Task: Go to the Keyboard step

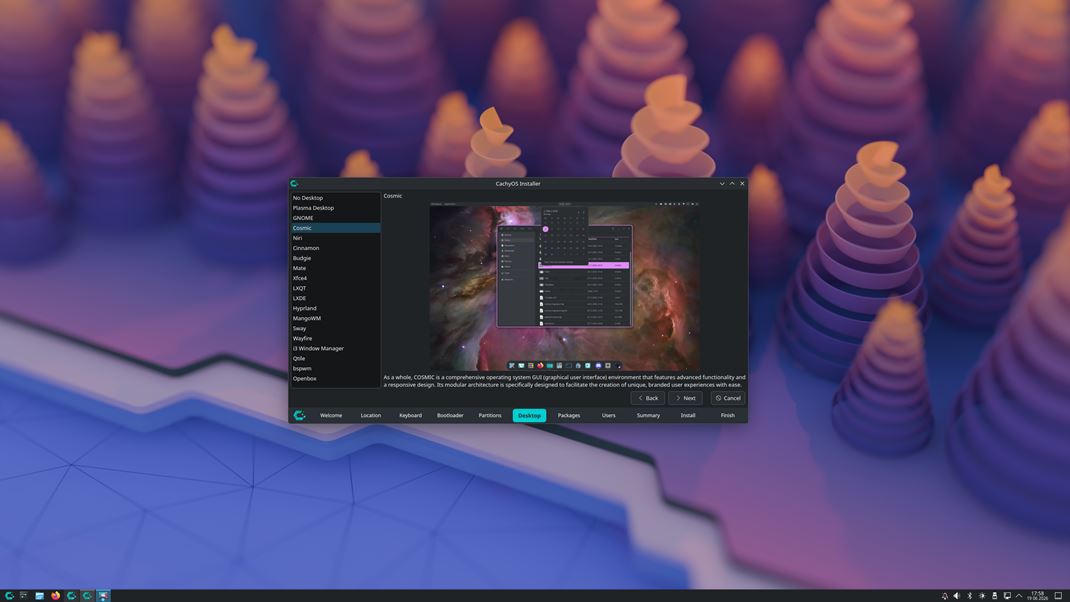Action: 410,415
